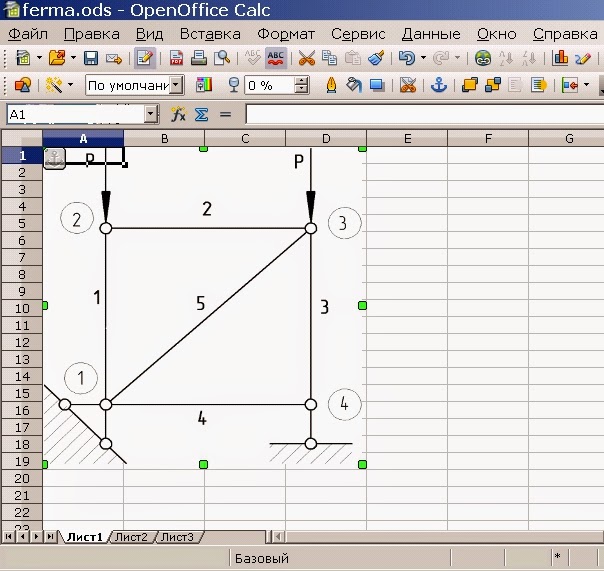604x571 pixels.
Task: Switch to the Лист3 sheet tab
Action: (177, 537)
